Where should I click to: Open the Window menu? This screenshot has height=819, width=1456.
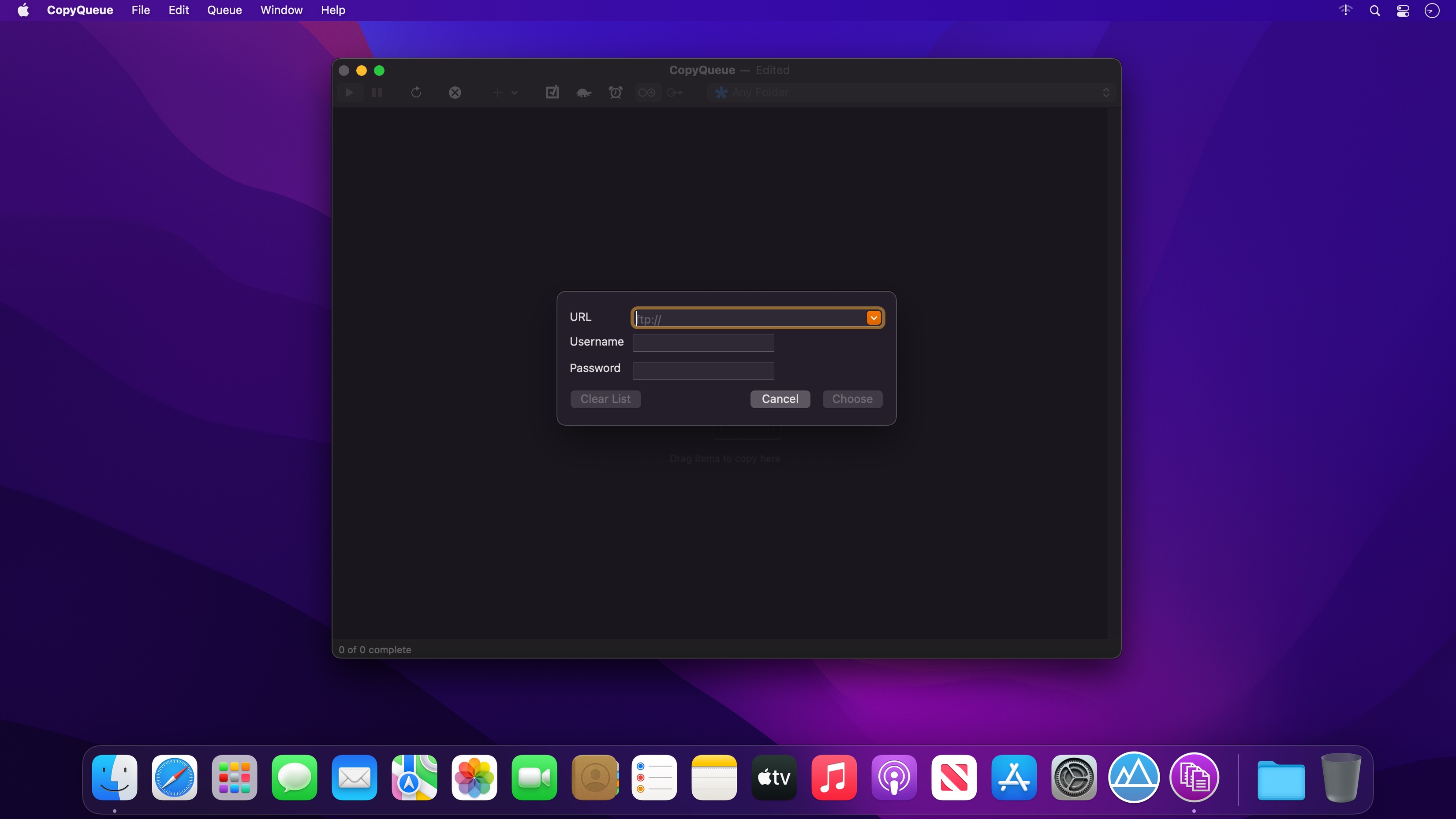[x=281, y=10]
